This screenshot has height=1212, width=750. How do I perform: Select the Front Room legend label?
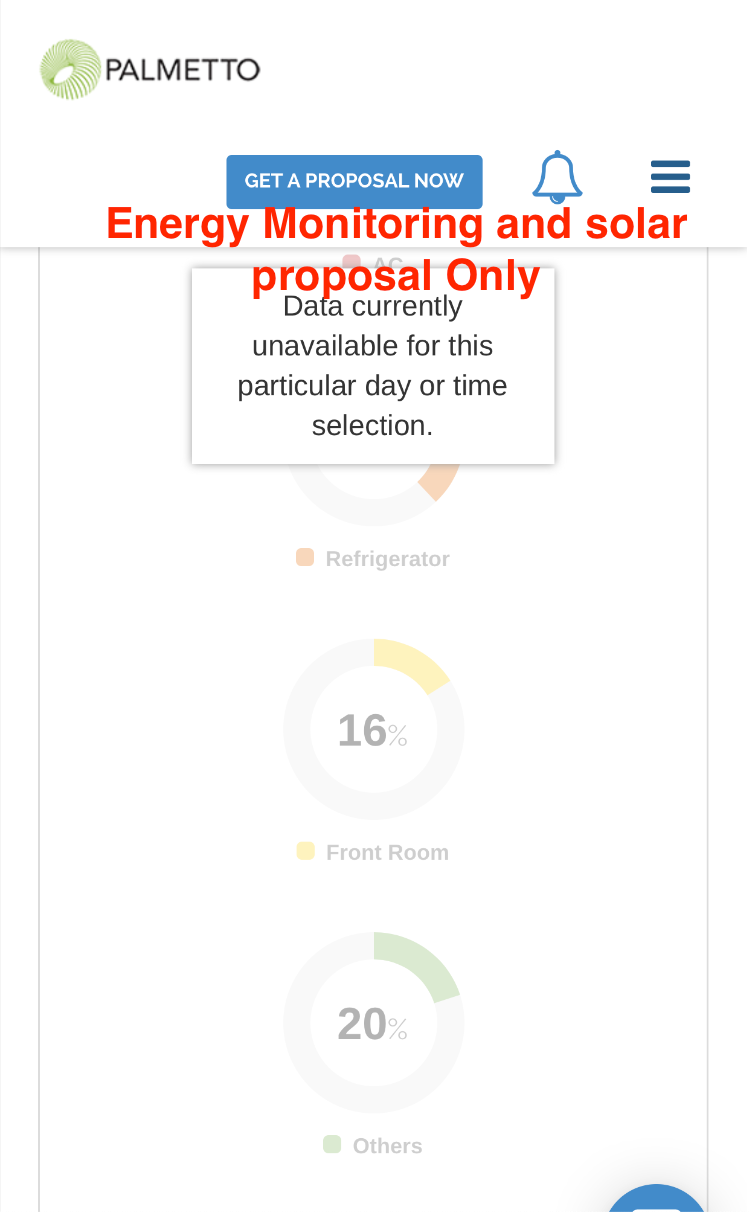[x=387, y=853]
